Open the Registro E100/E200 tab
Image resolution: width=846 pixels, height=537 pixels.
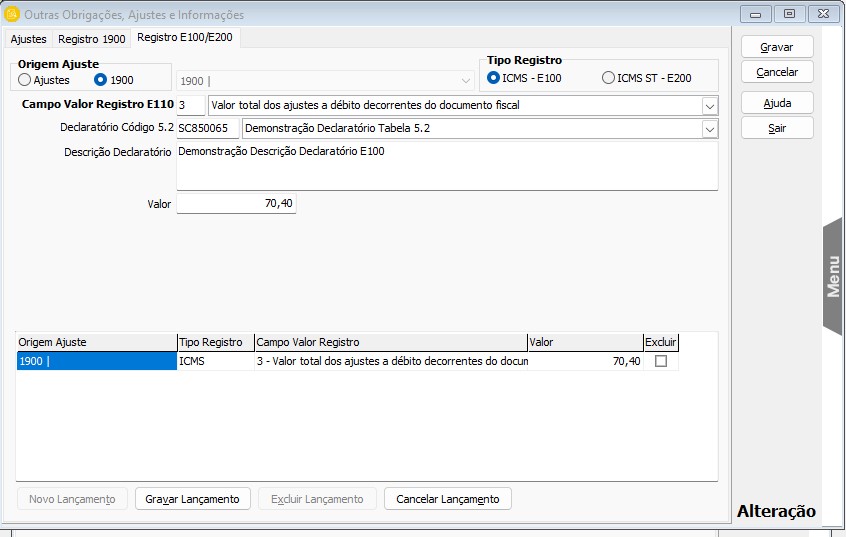184,38
